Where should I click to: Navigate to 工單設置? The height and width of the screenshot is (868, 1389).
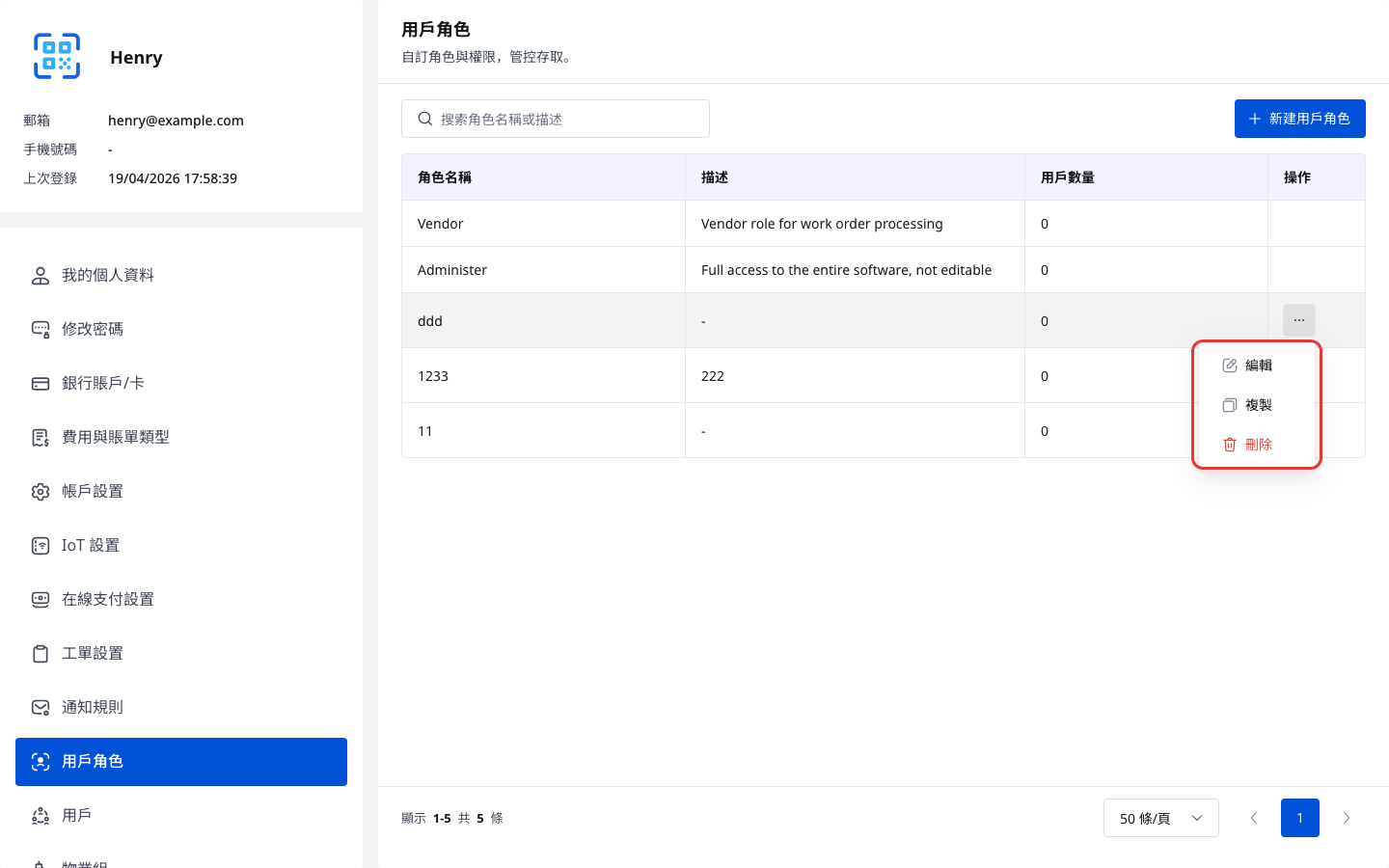181,654
